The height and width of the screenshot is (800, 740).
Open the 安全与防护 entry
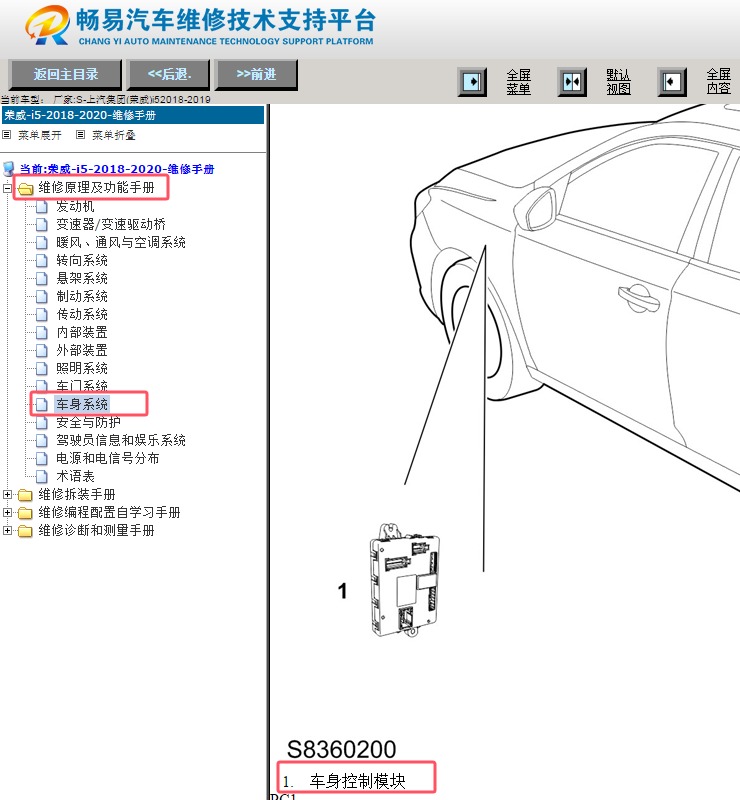coord(89,422)
